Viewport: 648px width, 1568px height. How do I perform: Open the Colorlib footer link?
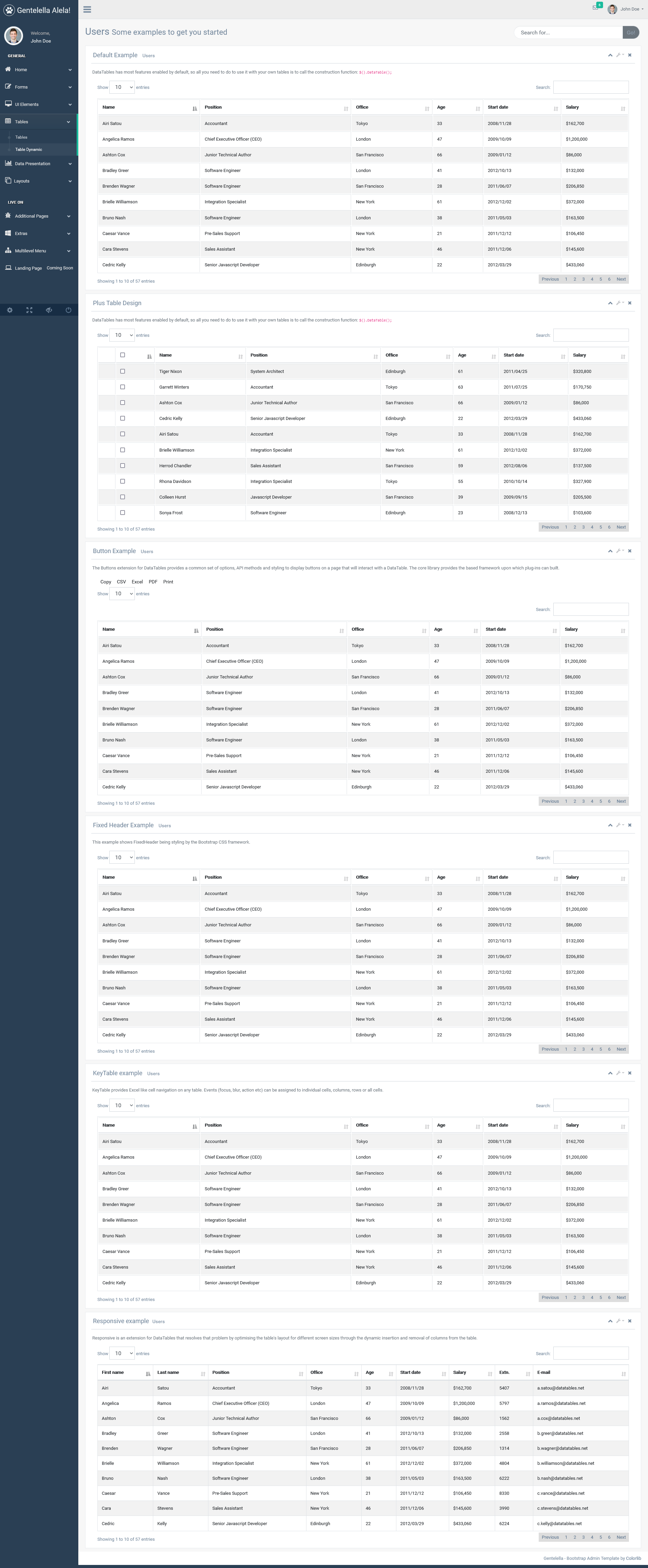(633, 1558)
